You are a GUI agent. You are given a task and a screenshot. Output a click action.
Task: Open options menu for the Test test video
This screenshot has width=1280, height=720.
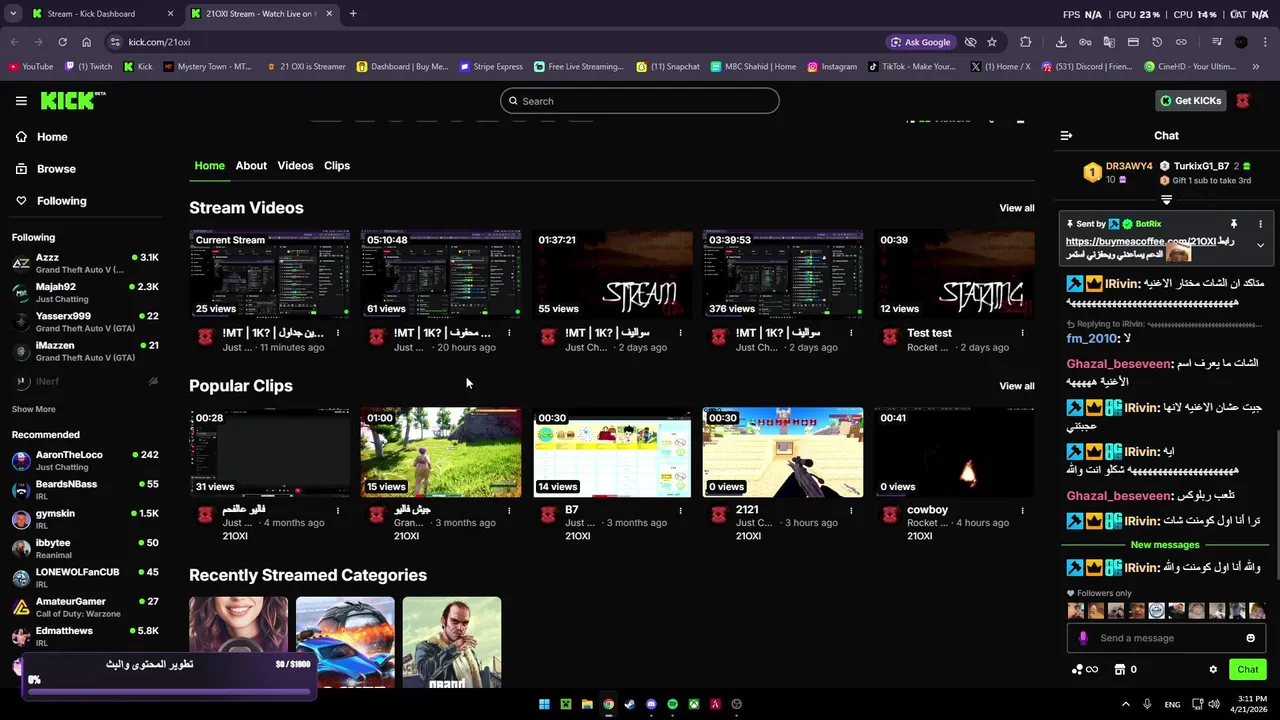pyautogui.click(x=1022, y=333)
